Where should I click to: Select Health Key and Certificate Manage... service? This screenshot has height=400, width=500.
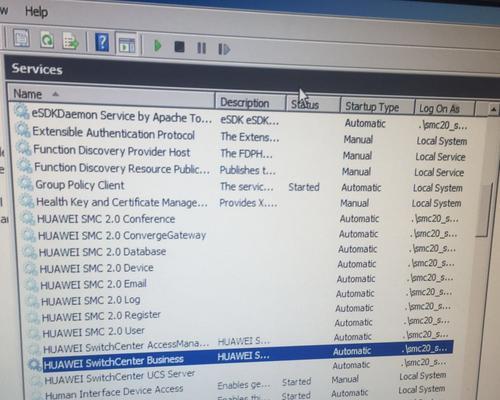pyautogui.click(x=122, y=202)
